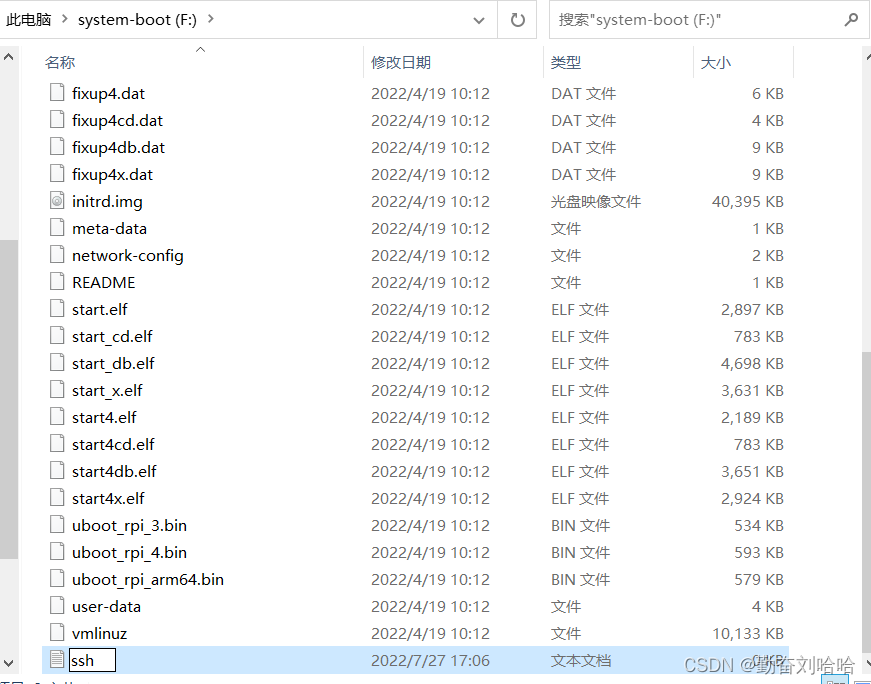Click the ssh filename rename box
Image resolution: width=871 pixels, height=684 pixels.
(92, 660)
